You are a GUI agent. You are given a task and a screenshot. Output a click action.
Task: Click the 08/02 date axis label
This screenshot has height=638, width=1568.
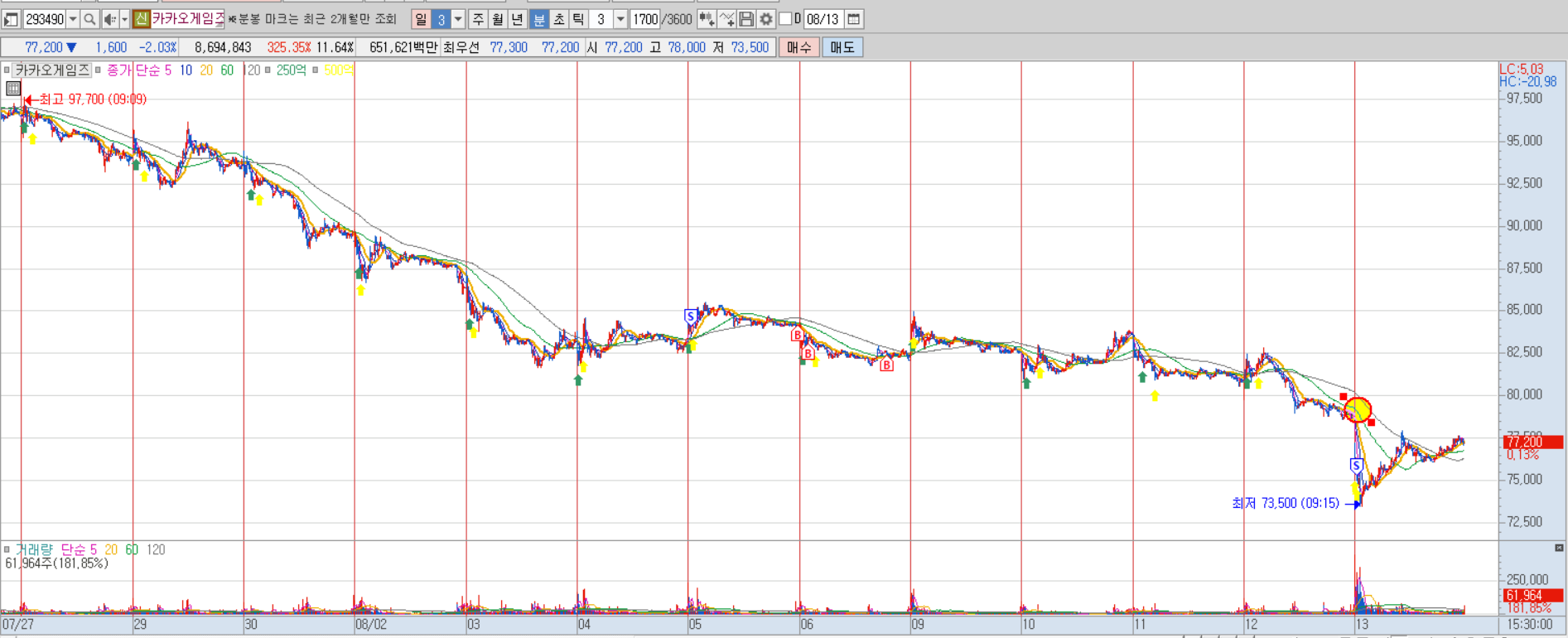click(x=370, y=625)
